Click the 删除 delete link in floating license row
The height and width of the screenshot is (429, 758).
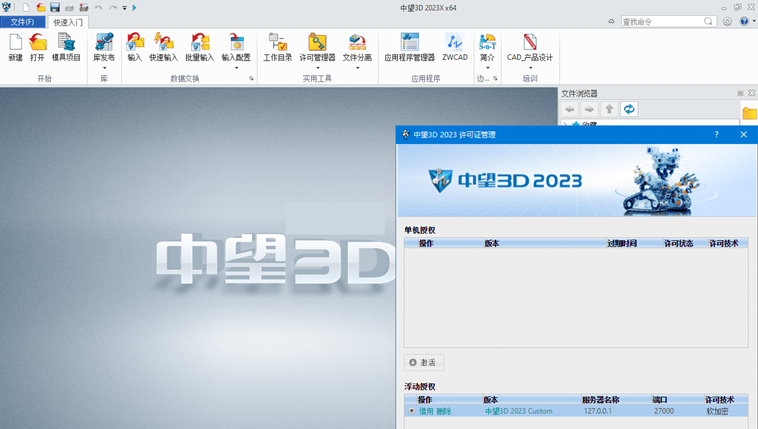(x=444, y=411)
